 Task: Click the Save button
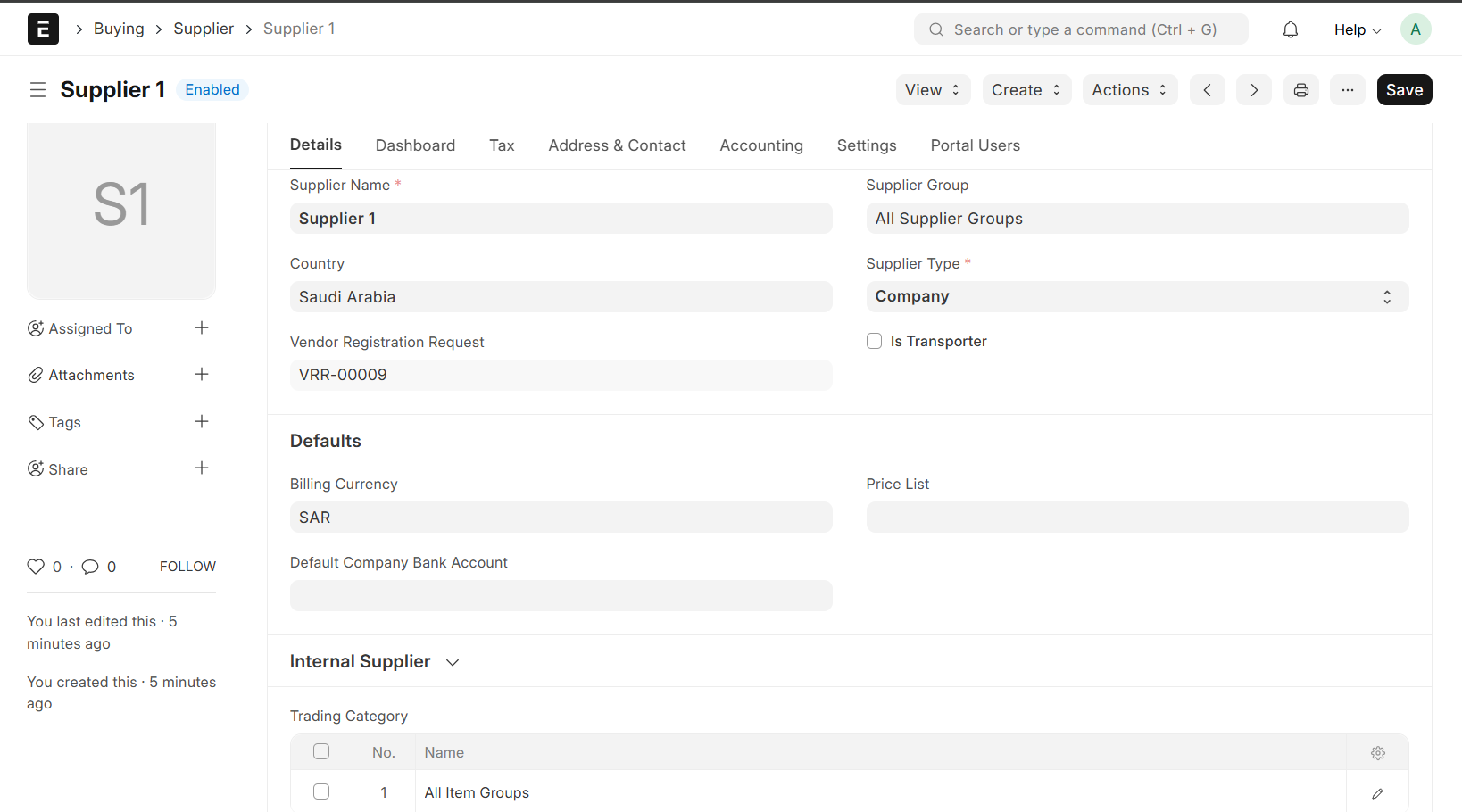click(1403, 90)
